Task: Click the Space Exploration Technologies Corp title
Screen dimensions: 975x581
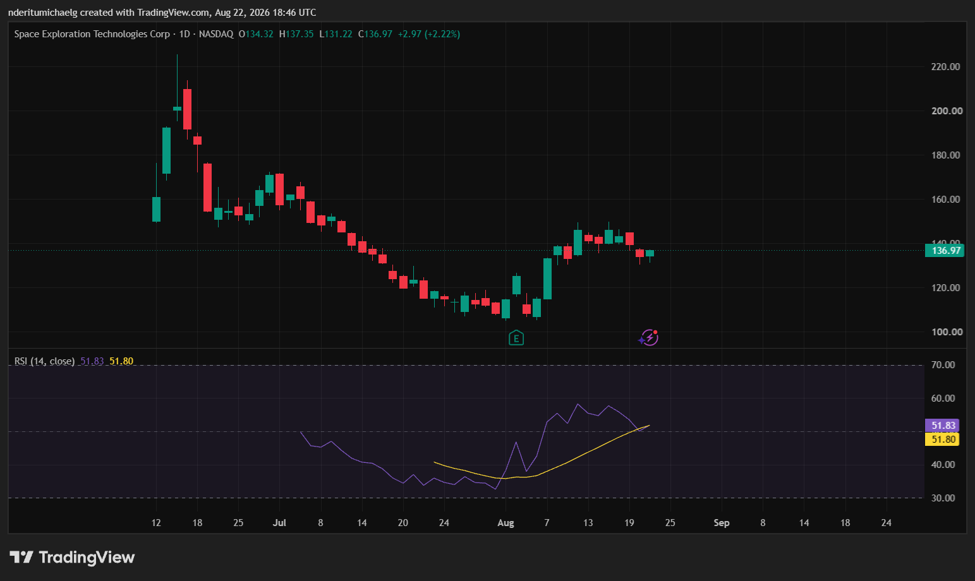Action: tap(92, 34)
